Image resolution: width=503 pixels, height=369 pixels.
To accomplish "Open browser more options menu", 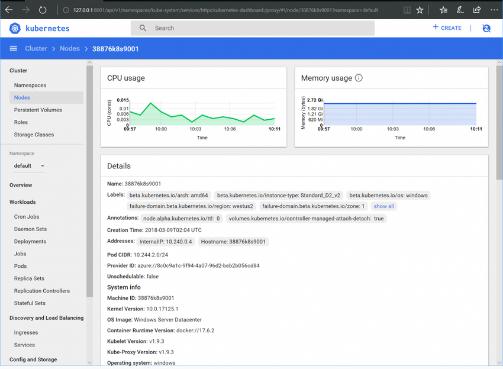I will pyautogui.click(x=494, y=10).
